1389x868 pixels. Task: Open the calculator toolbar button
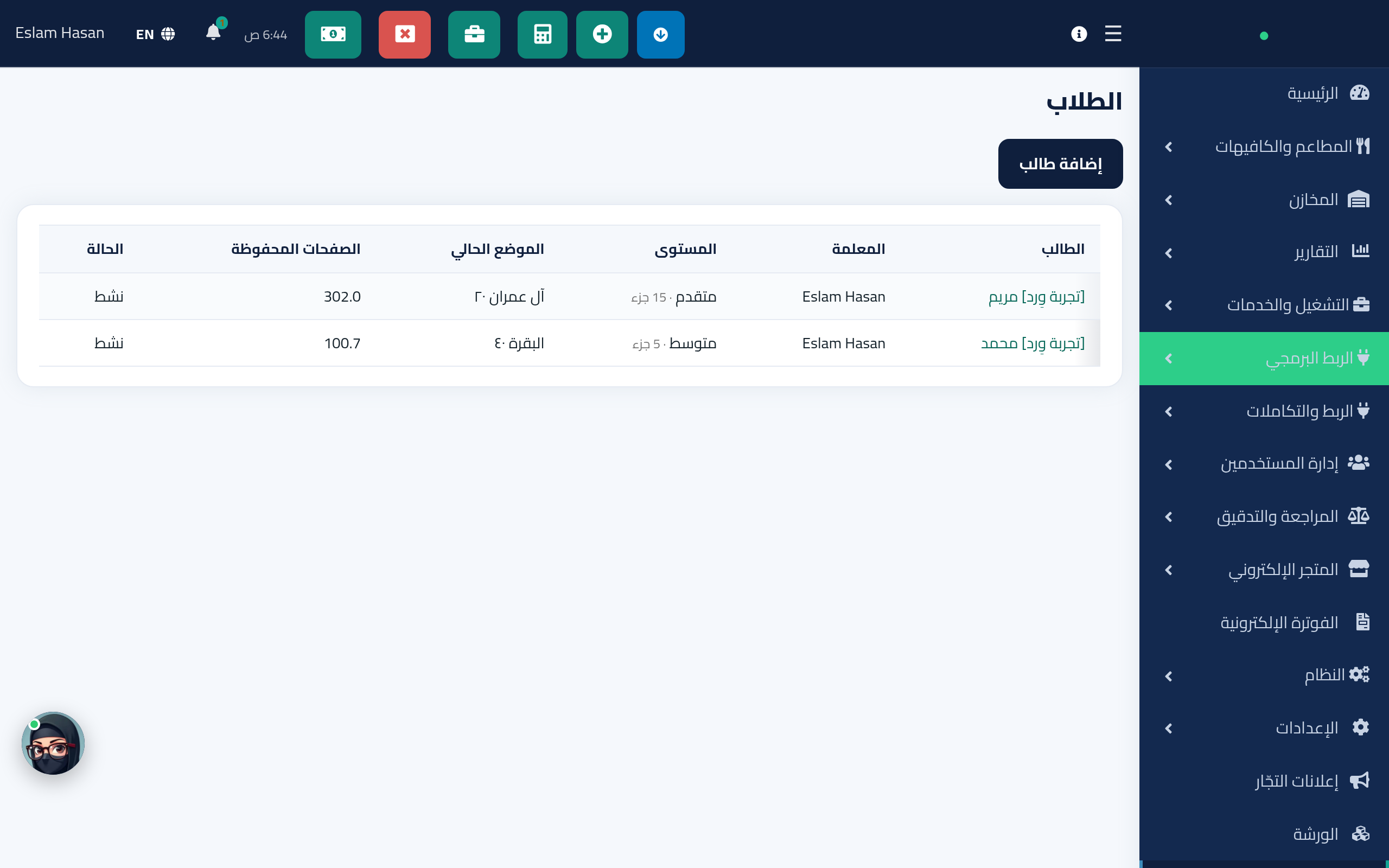[x=543, y=34]
